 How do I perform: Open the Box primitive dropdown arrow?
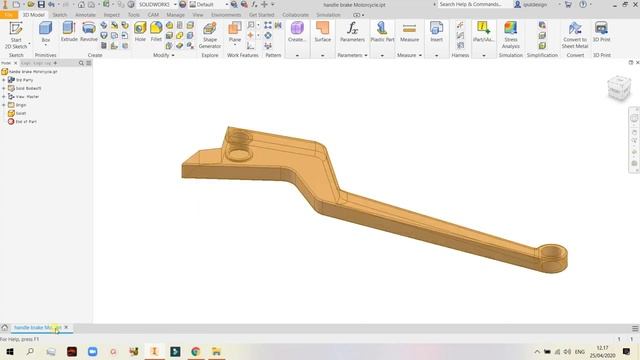coord(45,45)
